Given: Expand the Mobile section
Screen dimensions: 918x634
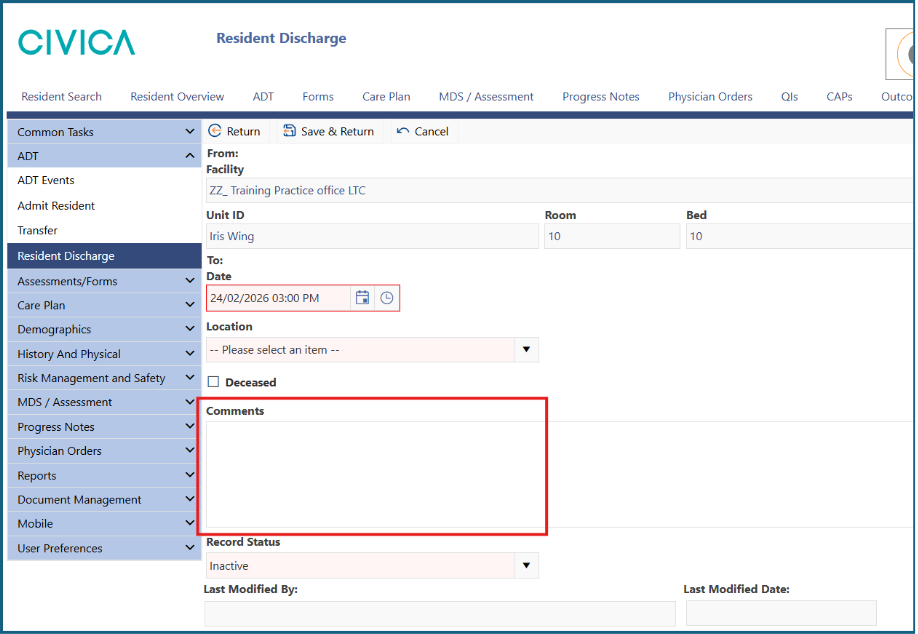Looking at the screenshot, I should pyautogui.click(x=104, y=523).
